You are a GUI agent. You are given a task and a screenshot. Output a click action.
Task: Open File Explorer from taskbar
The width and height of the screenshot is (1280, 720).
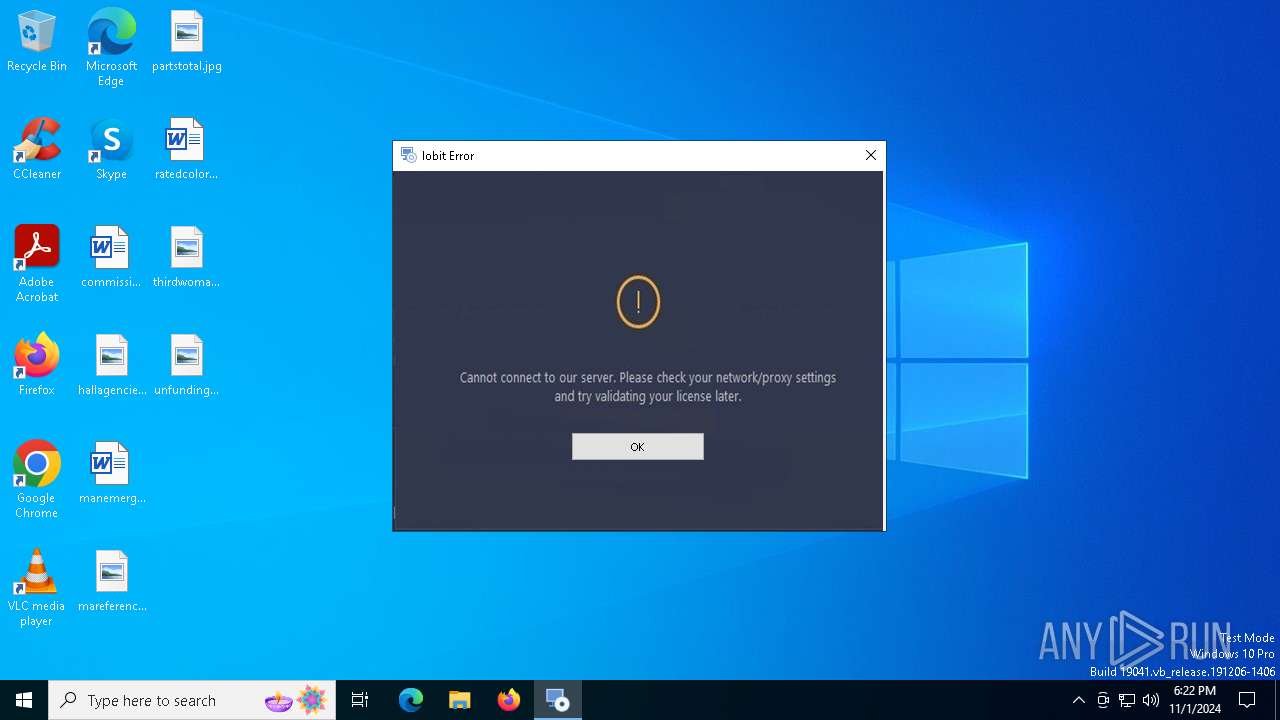point(460,700)
